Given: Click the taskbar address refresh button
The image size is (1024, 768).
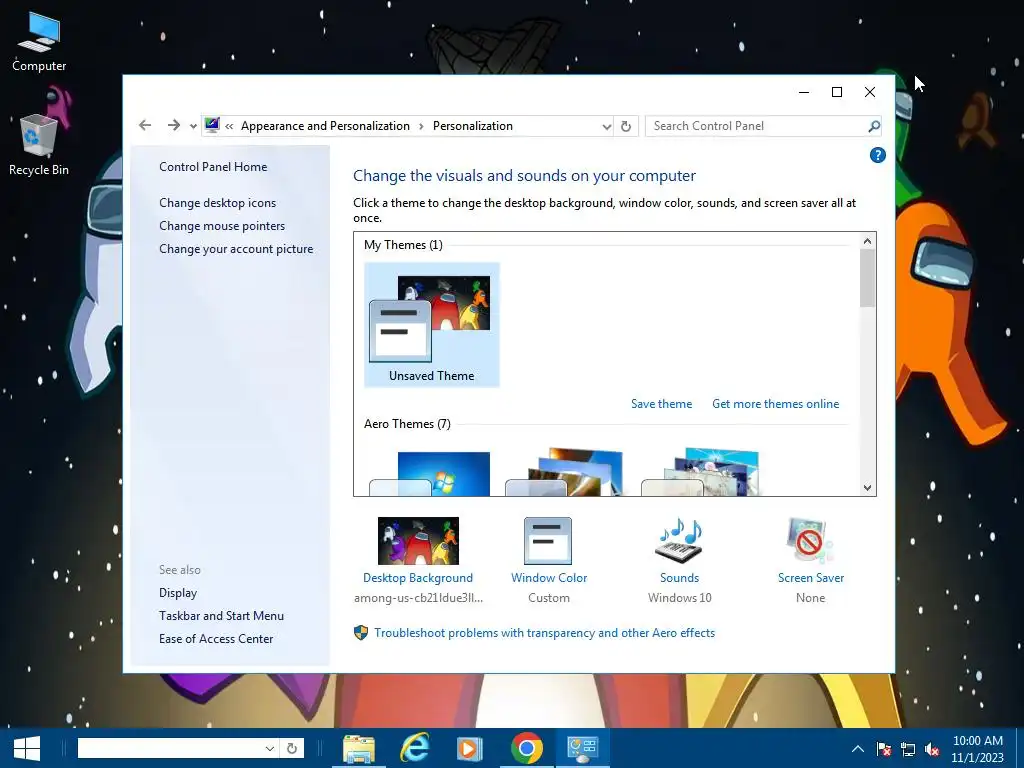Looking at the screenshot, I should click(x=291, y=748).
